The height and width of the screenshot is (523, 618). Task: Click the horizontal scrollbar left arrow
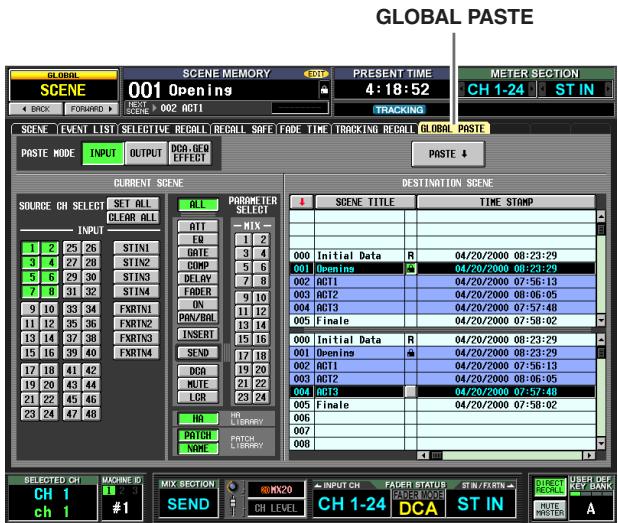[424, 455]
